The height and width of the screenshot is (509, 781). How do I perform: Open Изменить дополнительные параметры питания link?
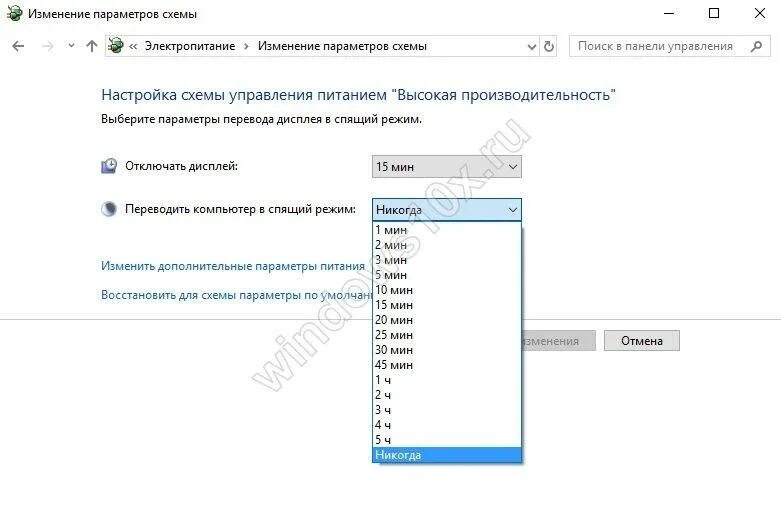click(x=233, y=266)
